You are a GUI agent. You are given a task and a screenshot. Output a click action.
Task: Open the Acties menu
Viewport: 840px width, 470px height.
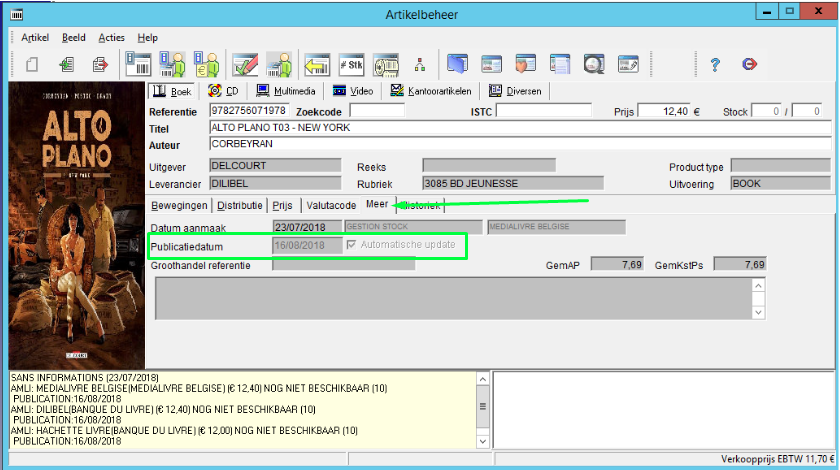point(111,38)
